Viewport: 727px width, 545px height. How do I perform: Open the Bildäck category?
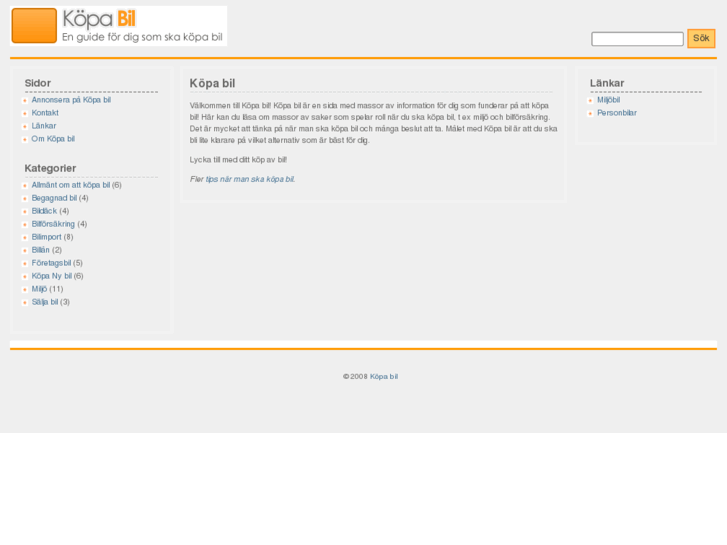click(x=45, y=212)
